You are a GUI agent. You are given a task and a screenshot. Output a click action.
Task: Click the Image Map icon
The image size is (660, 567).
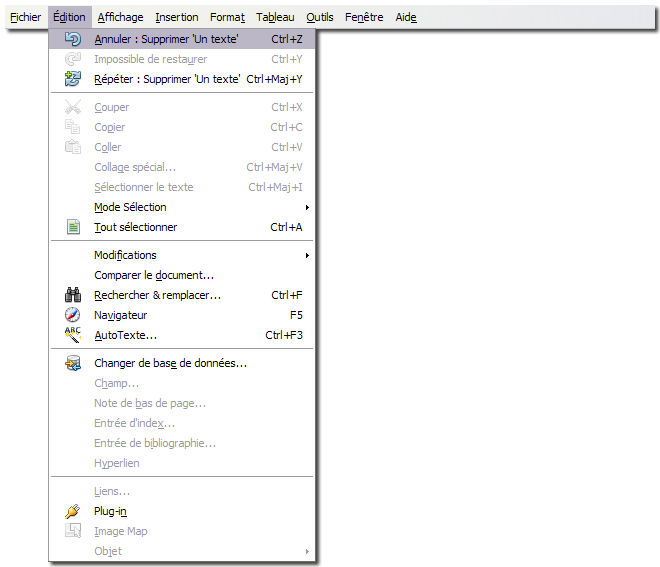(x=73, y=531)
